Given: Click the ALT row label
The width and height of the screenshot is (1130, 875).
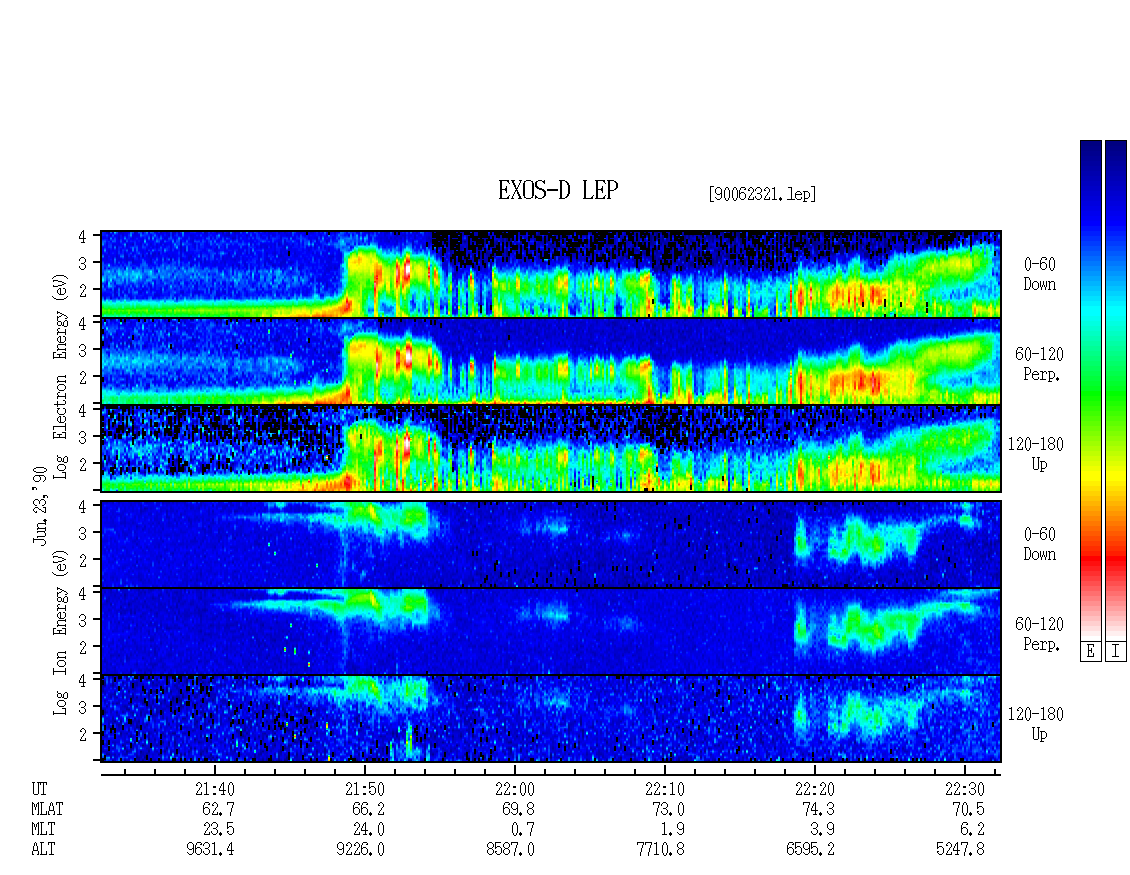Looking at the screenshot, I should click(43, 850).
